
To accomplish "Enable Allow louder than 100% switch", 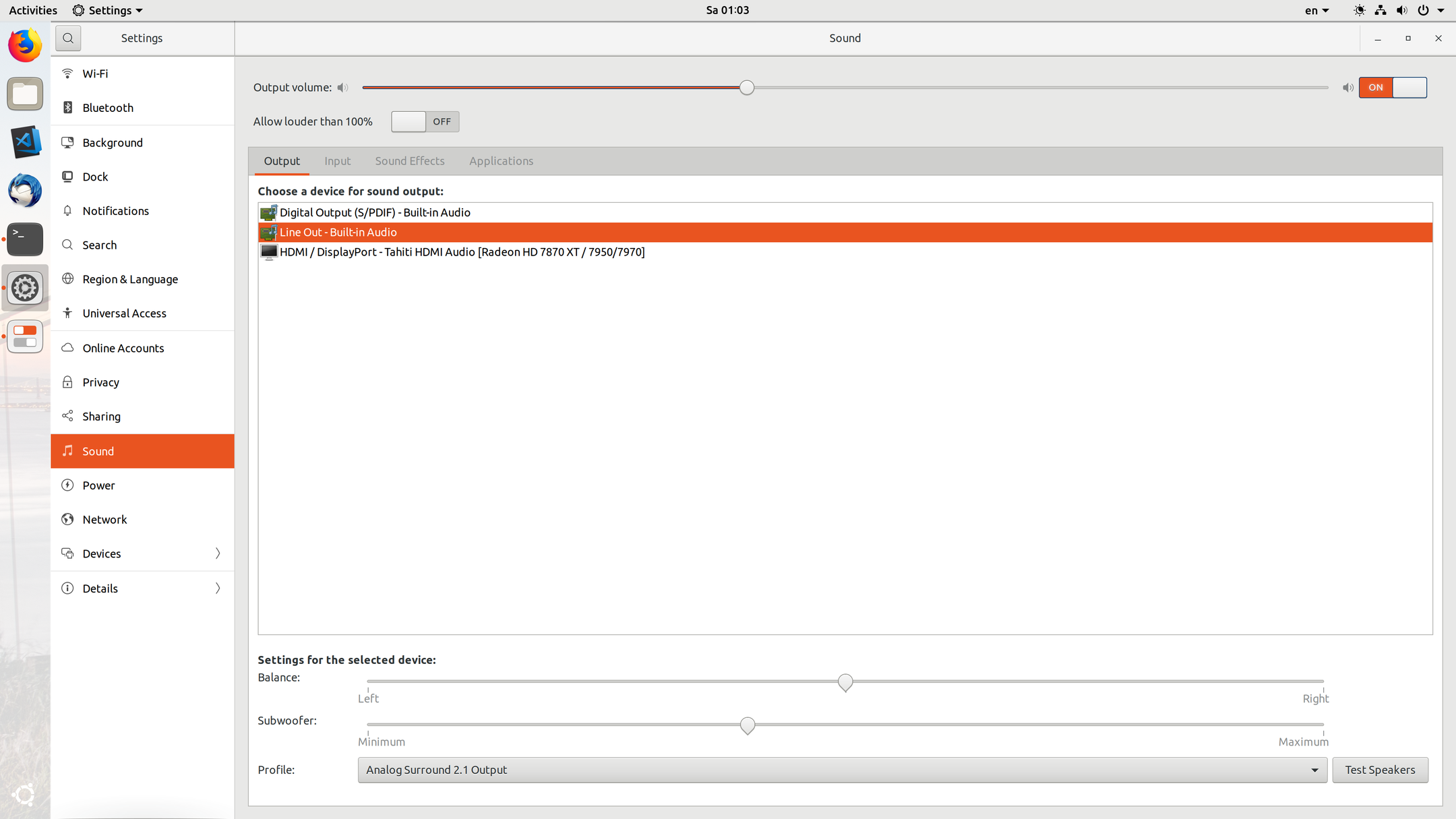I will (425, 122).
